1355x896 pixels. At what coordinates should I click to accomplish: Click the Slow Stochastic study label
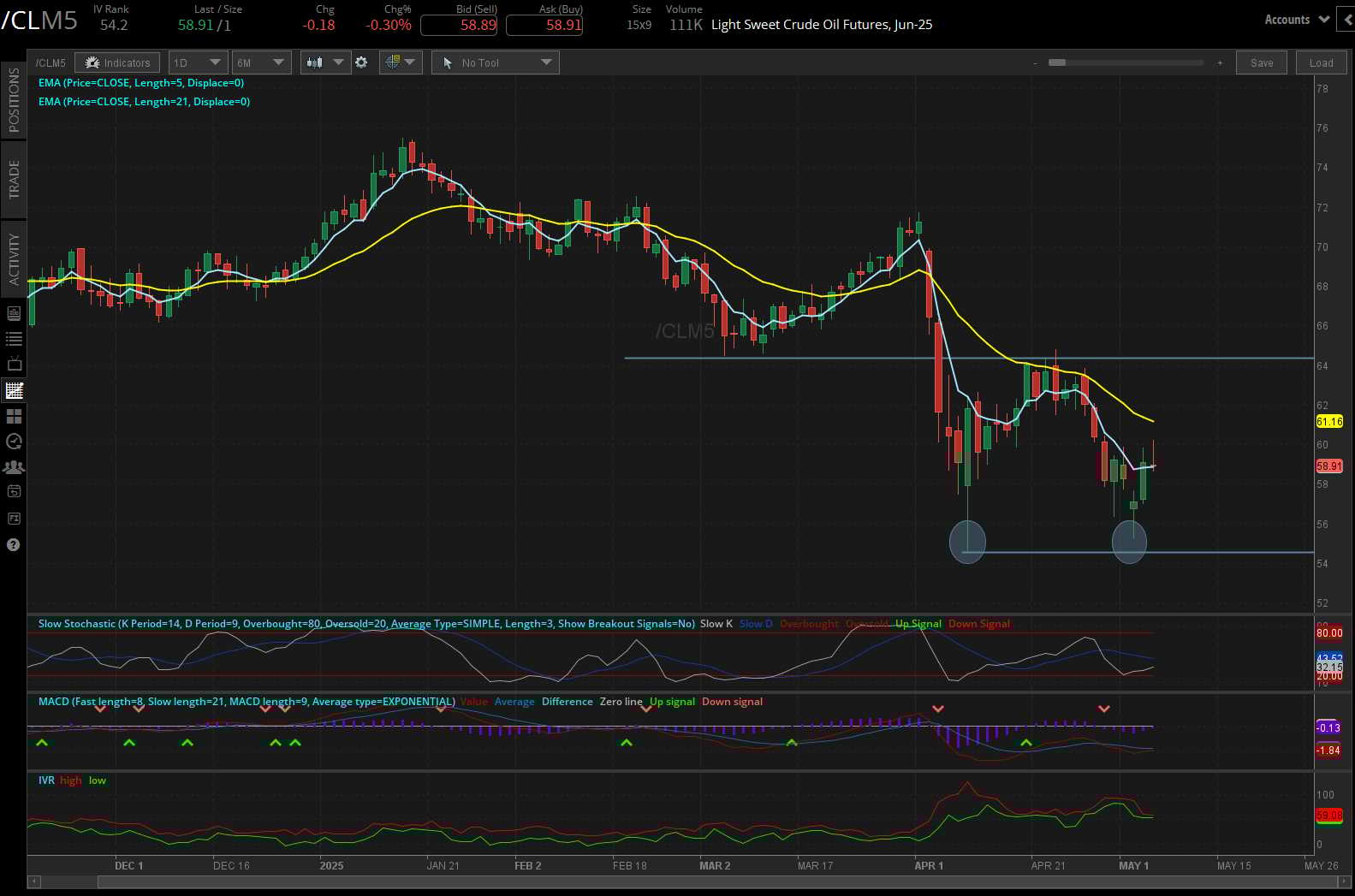click(x=366, y=624)
